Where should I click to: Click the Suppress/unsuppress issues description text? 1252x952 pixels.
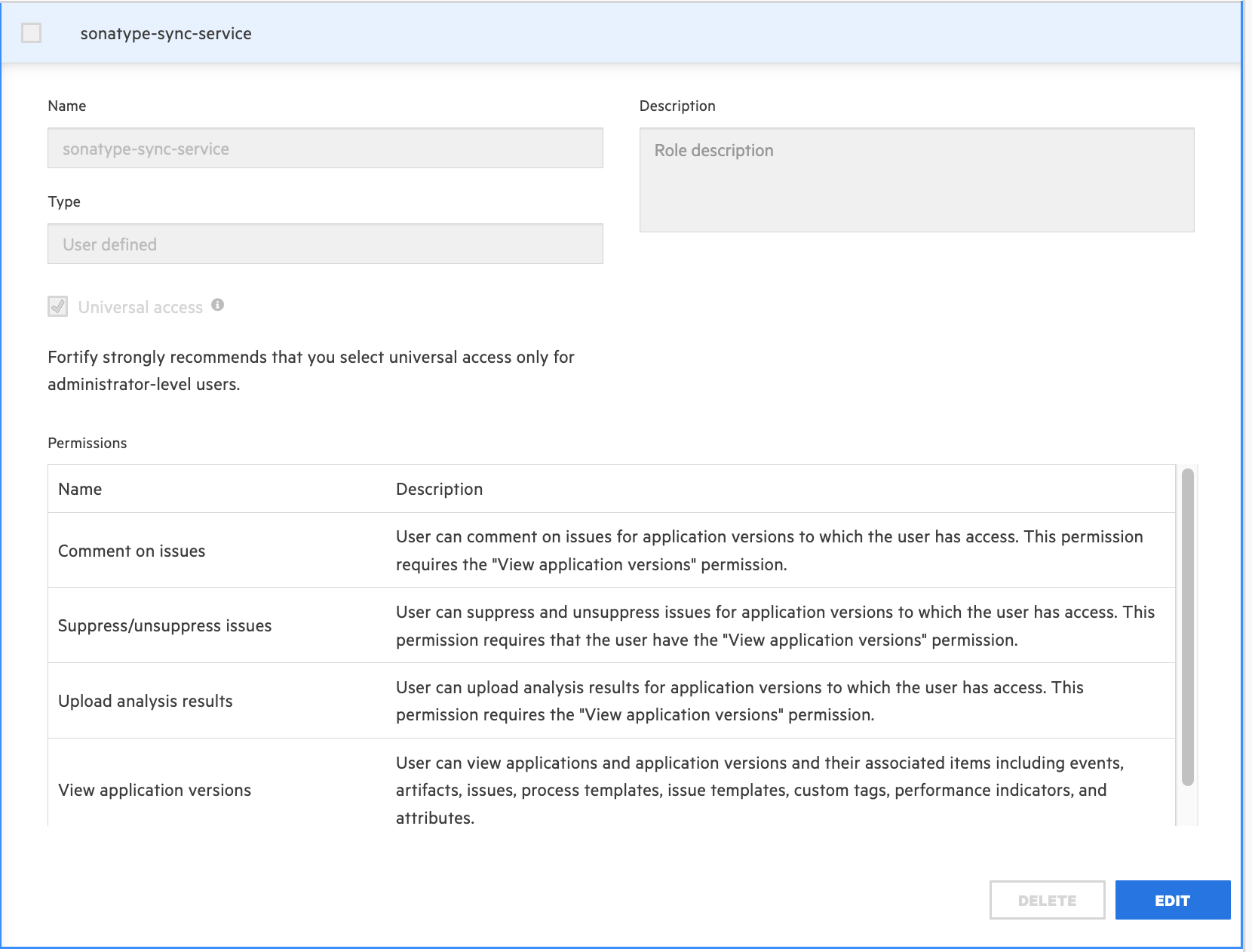click(775, 626)
